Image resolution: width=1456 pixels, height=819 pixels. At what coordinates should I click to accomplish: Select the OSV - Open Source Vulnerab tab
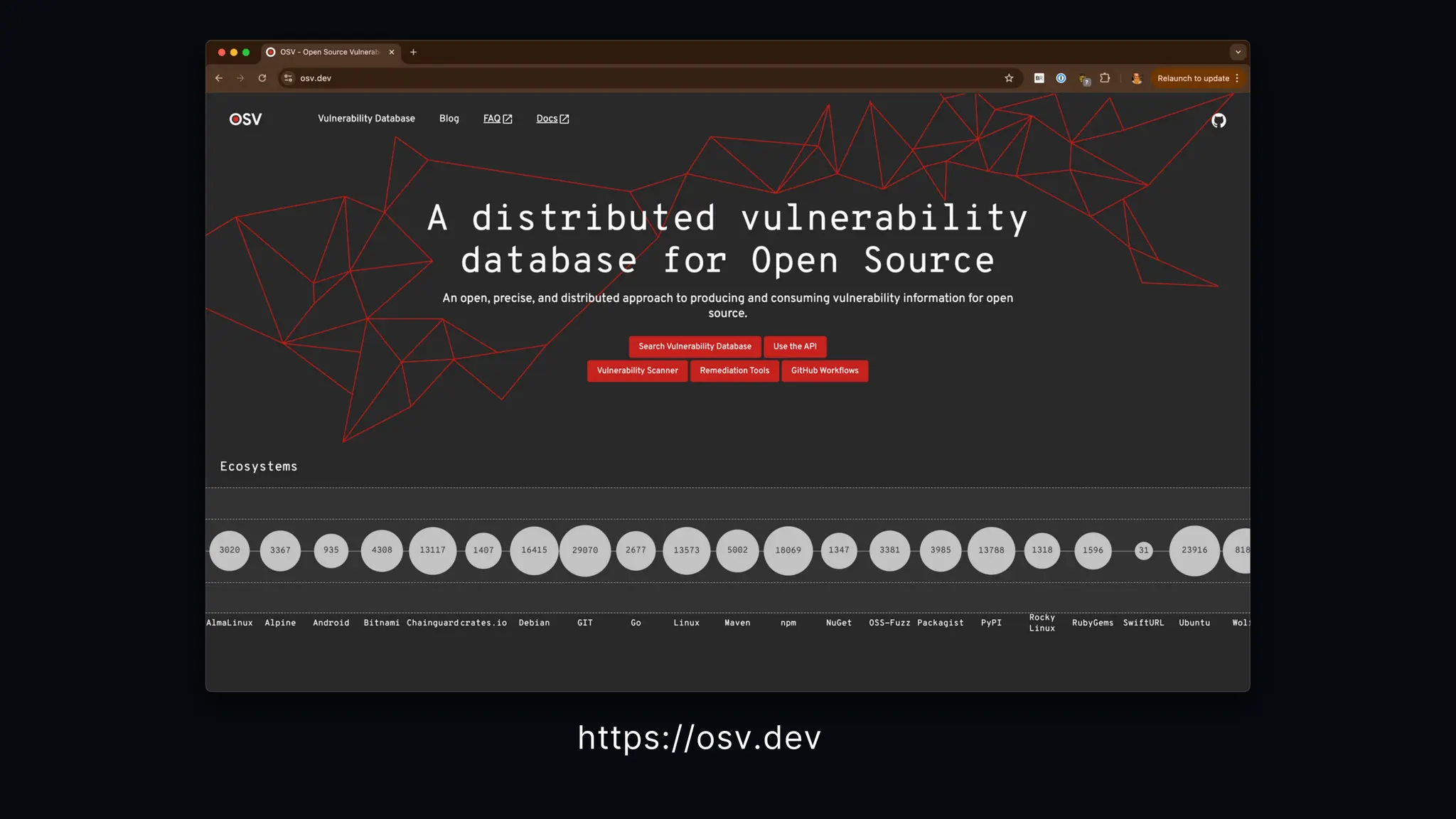click(x=331, y=52)
